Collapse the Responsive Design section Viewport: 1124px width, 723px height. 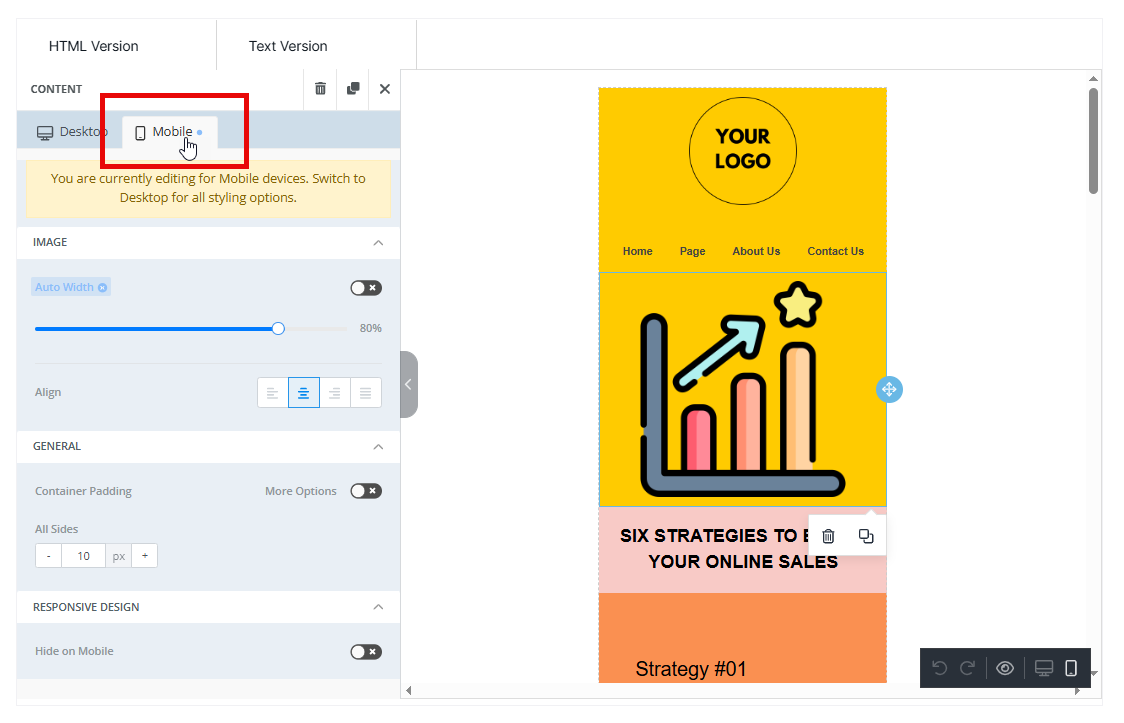point(378,607)
